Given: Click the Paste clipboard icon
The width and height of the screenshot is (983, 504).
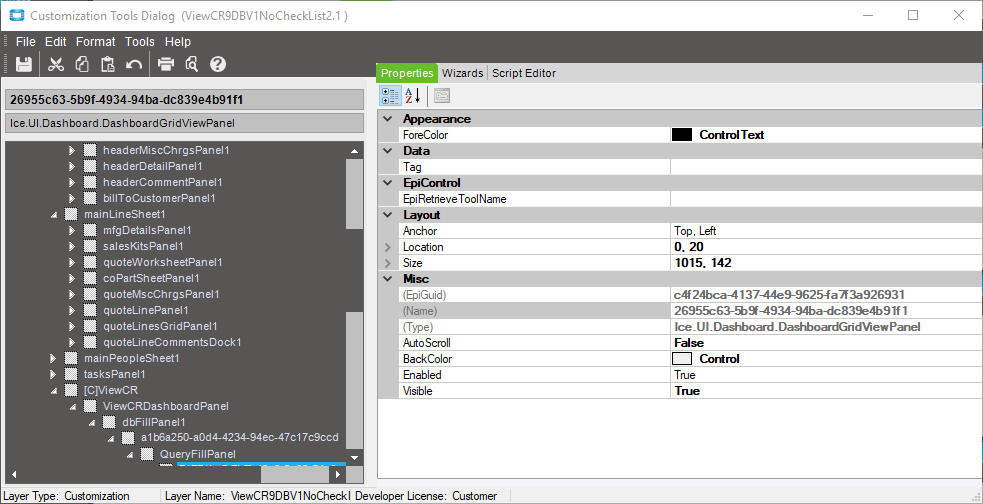Looking at the screenshot, I should tap(108, 65).
